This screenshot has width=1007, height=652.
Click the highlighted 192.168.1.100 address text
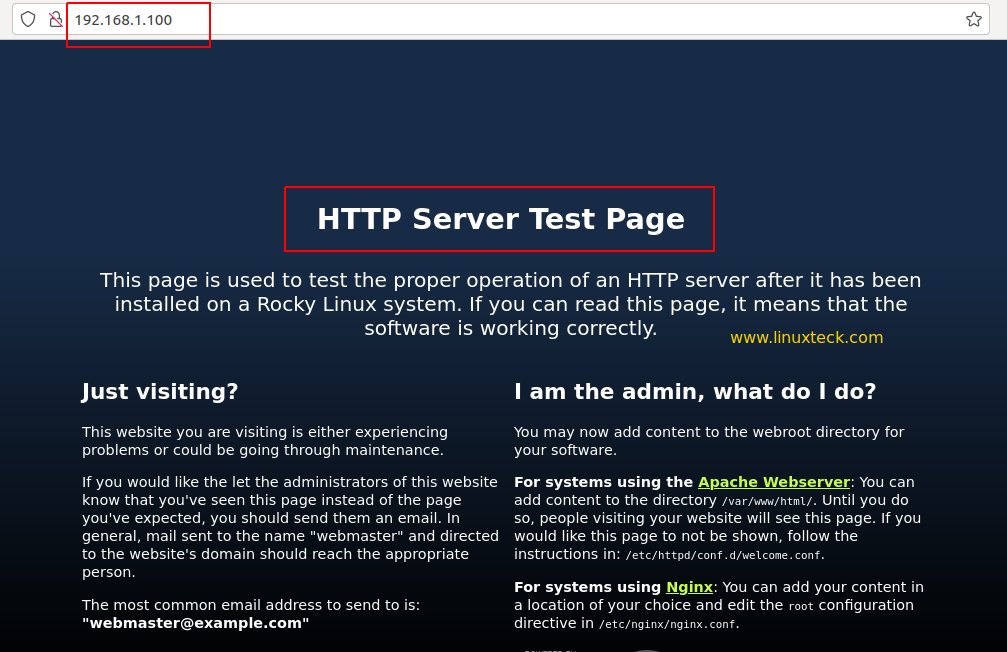point(123,19)
